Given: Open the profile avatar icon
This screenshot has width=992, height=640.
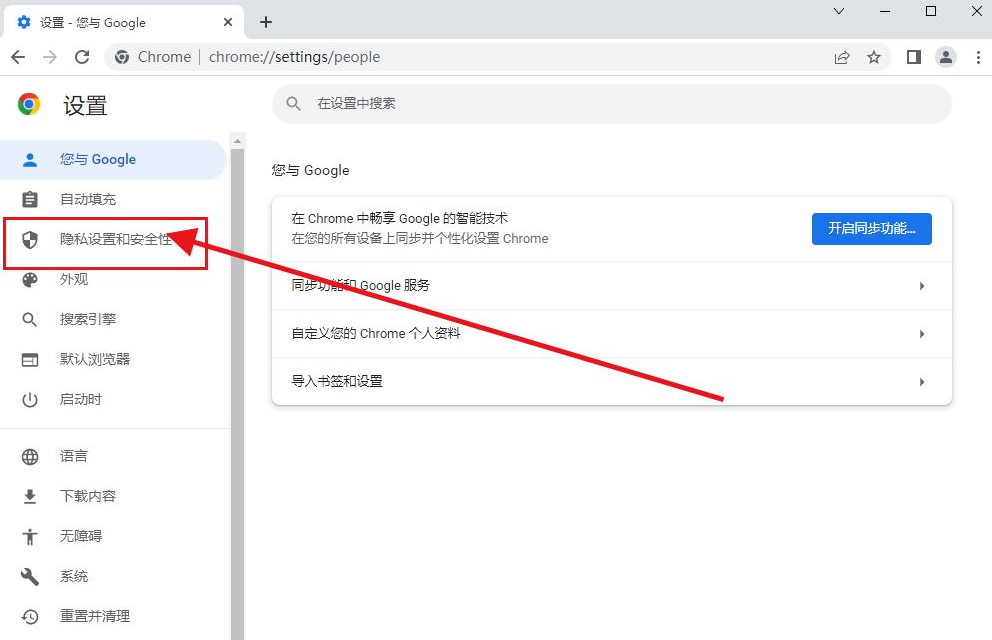Looking at the screenshot, I should (946, 57).
